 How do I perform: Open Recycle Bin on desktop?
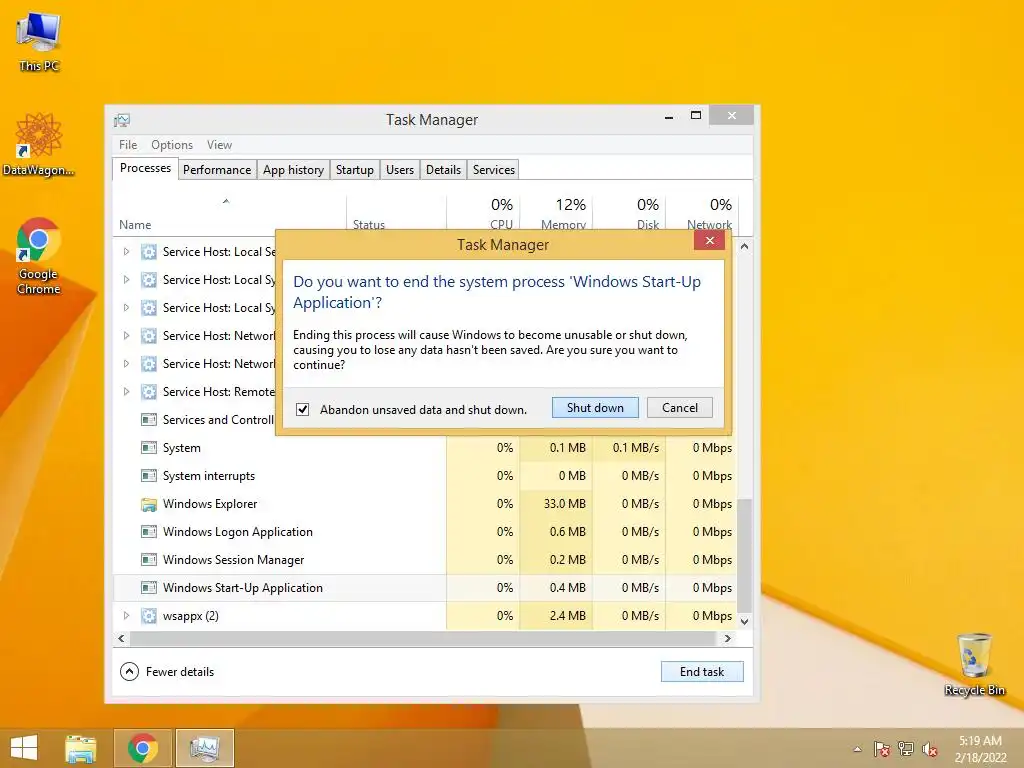[974, 664]
